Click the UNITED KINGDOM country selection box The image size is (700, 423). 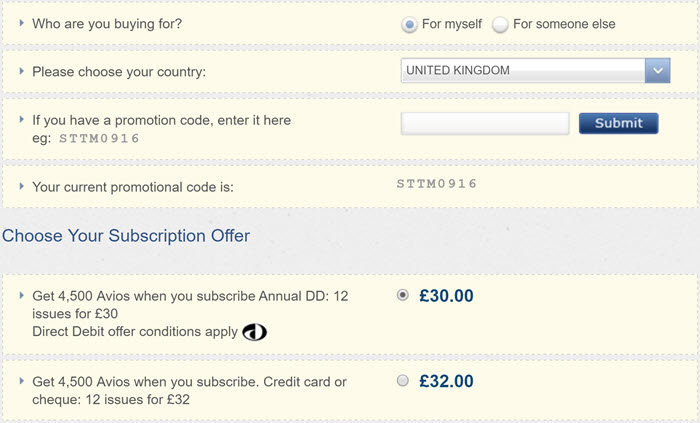pyautogui.click(x=535, y=70)
